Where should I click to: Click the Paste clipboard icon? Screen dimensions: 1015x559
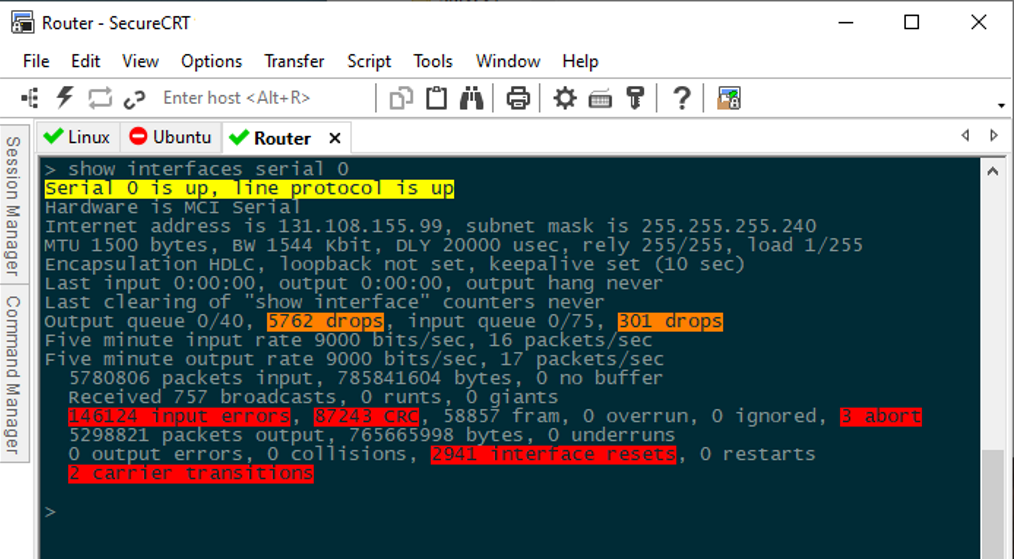(x=436, y=98)
